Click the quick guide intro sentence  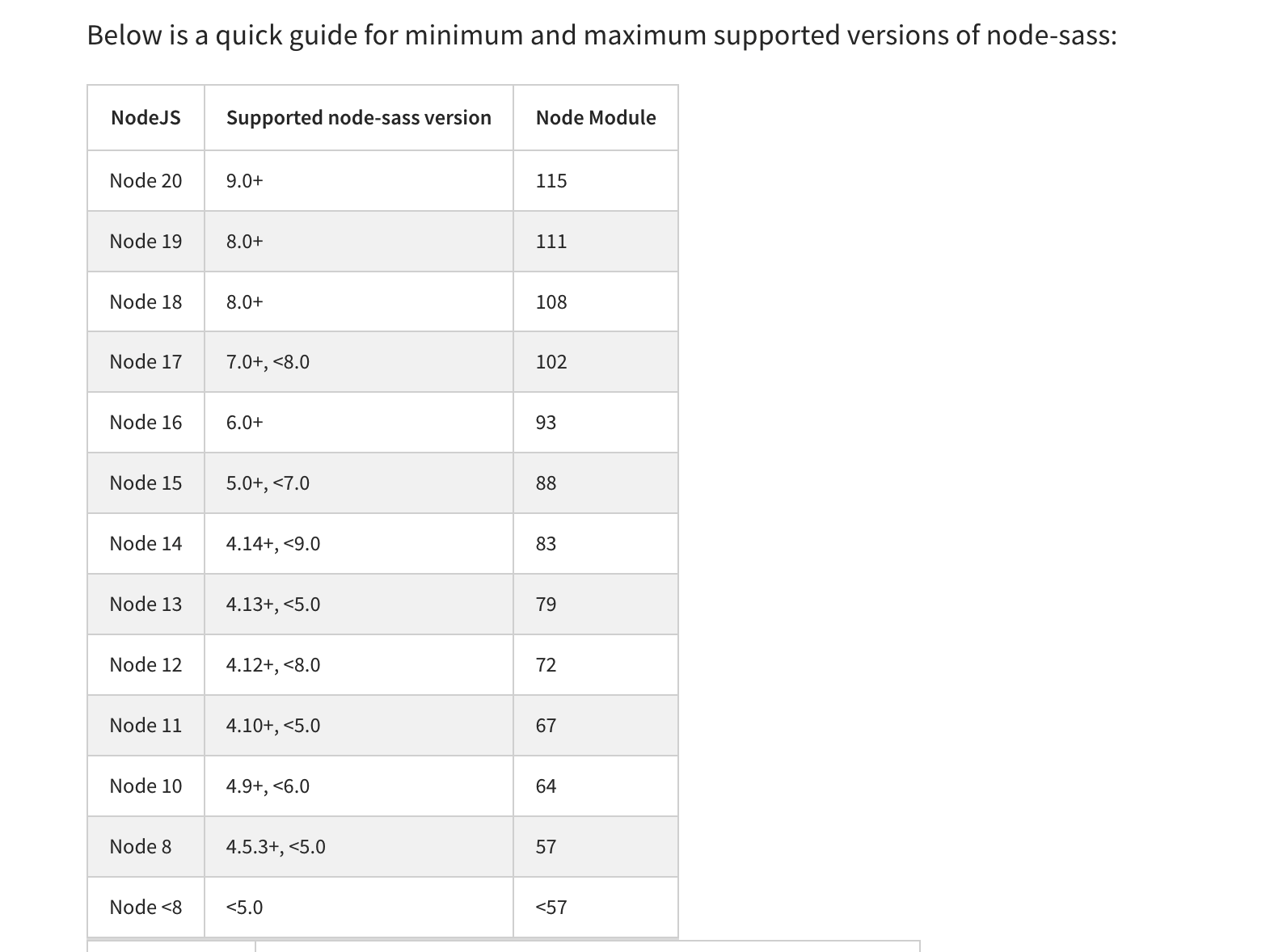point(601,36)
